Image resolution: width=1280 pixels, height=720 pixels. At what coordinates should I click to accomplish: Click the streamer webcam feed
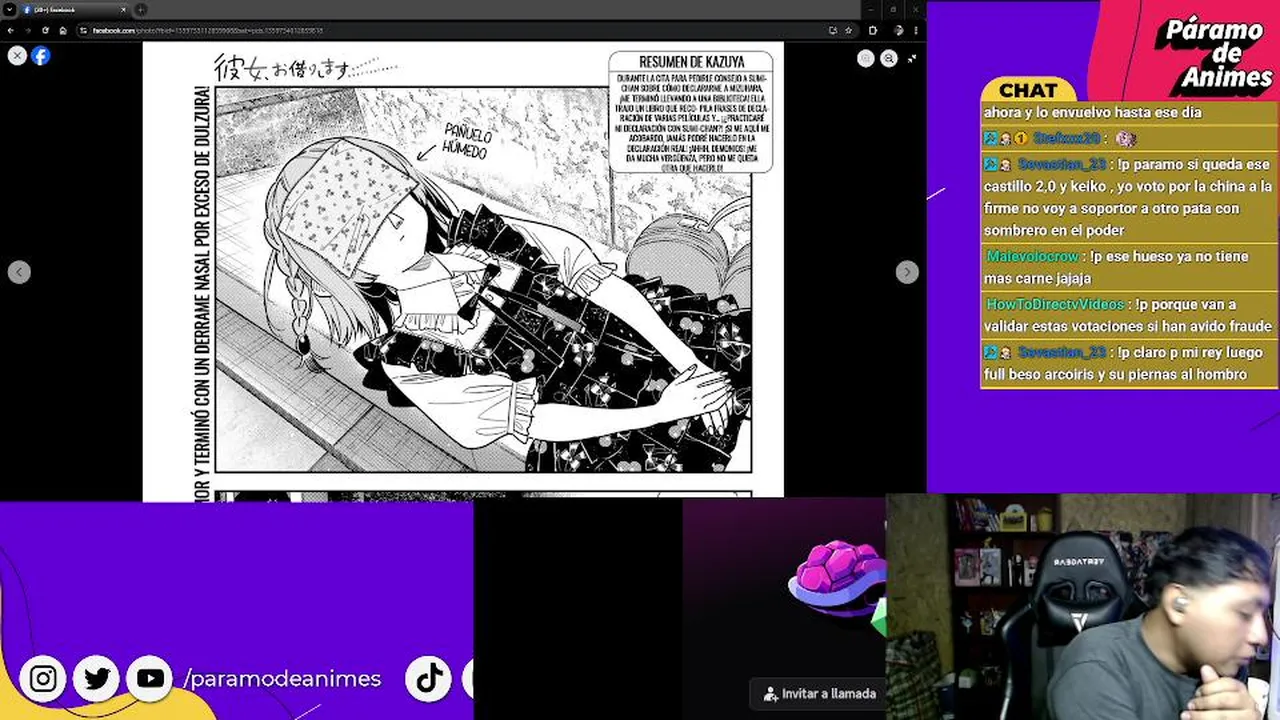pyautogui.click(x=1082, y=606)
